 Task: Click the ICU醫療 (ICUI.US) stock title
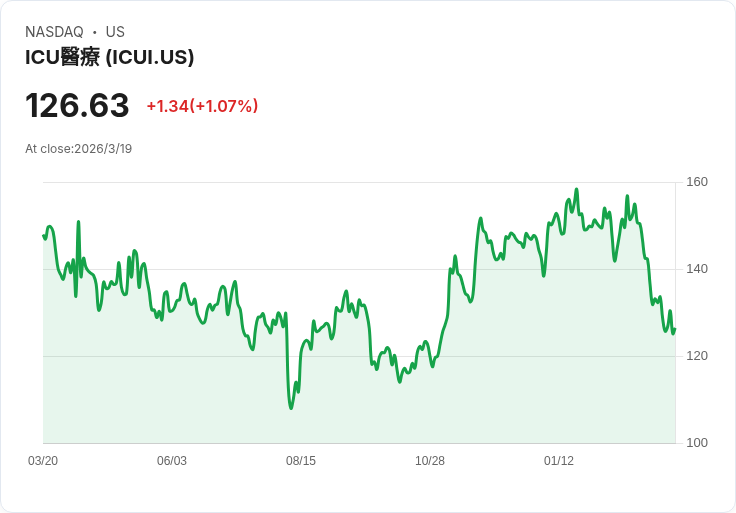[109, 57]
